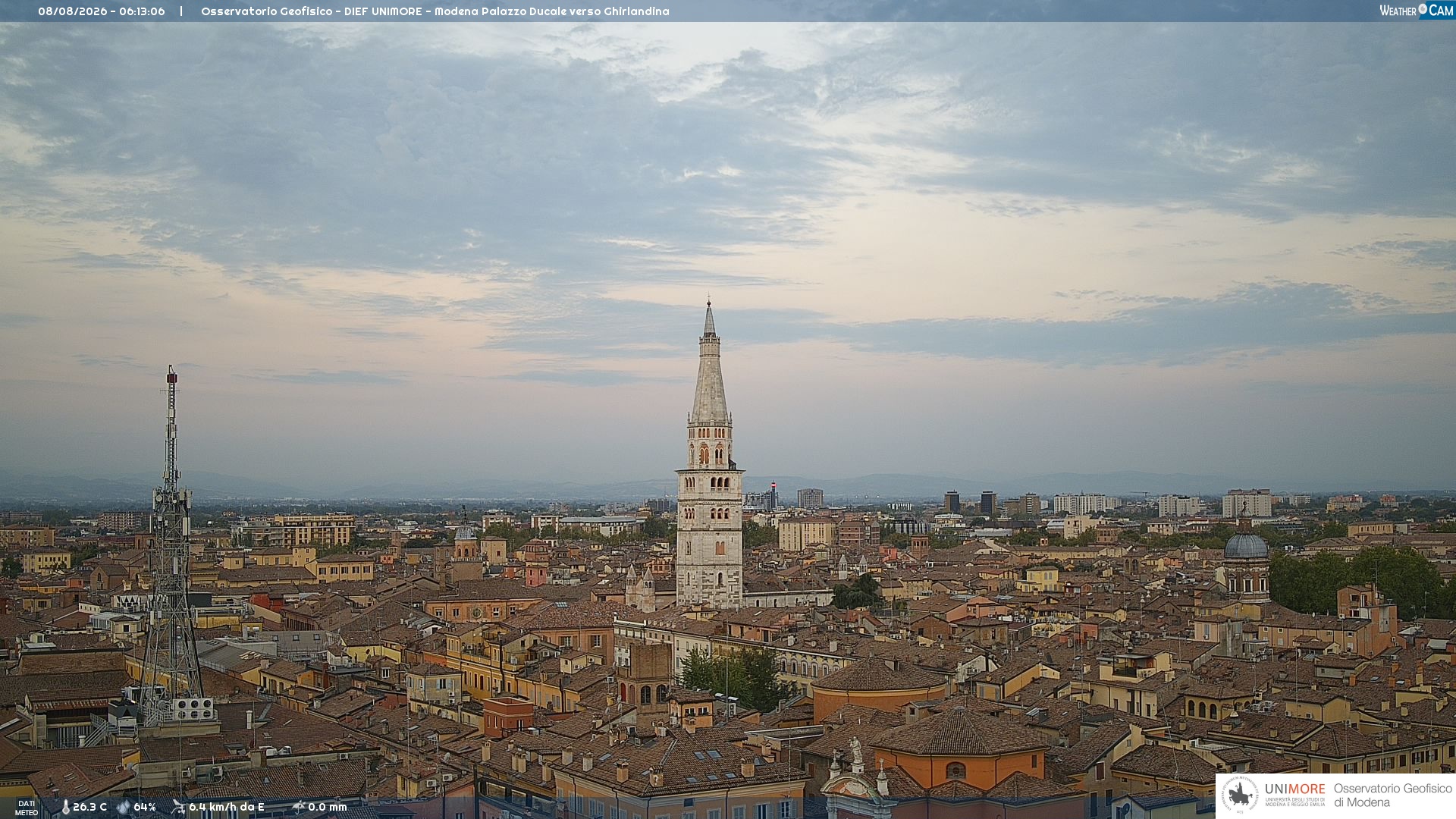
Task: Click the Osservatorio Geofisico DIEF UNIMORE camera title
Action: [x=435, y=11]
